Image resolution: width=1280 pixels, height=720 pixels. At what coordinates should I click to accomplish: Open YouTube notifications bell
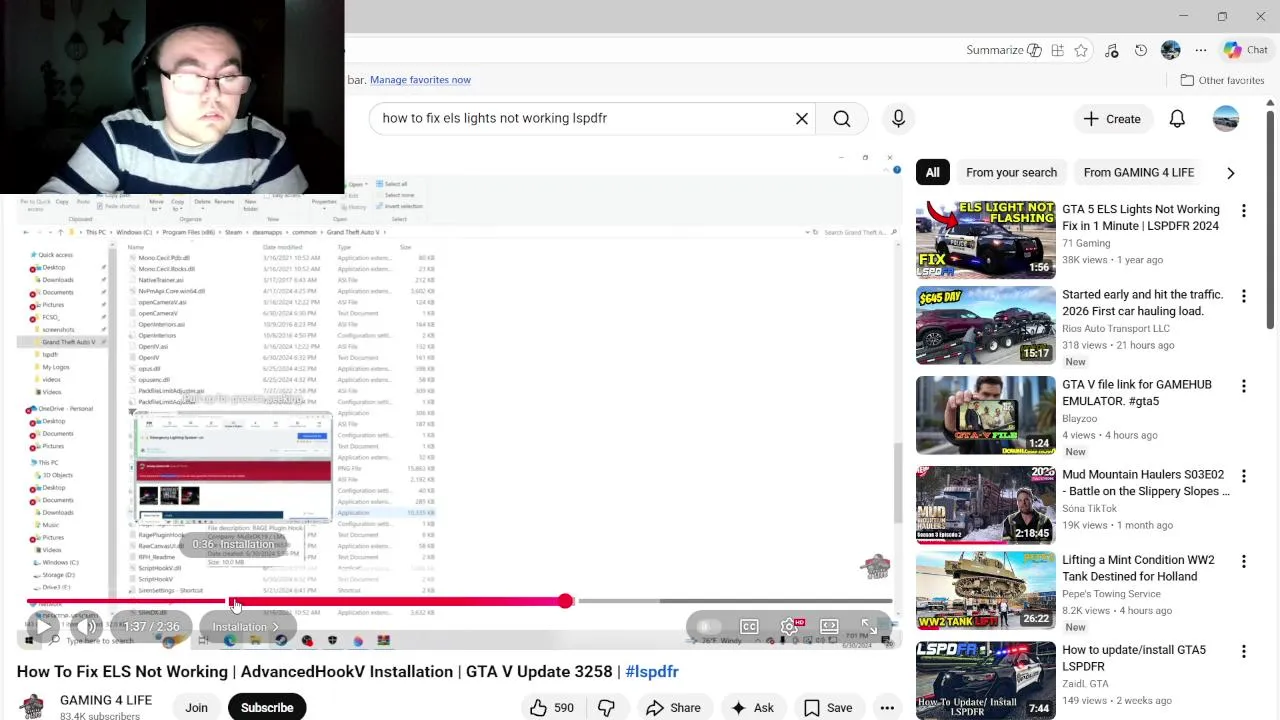click(x=1177, y=119)
